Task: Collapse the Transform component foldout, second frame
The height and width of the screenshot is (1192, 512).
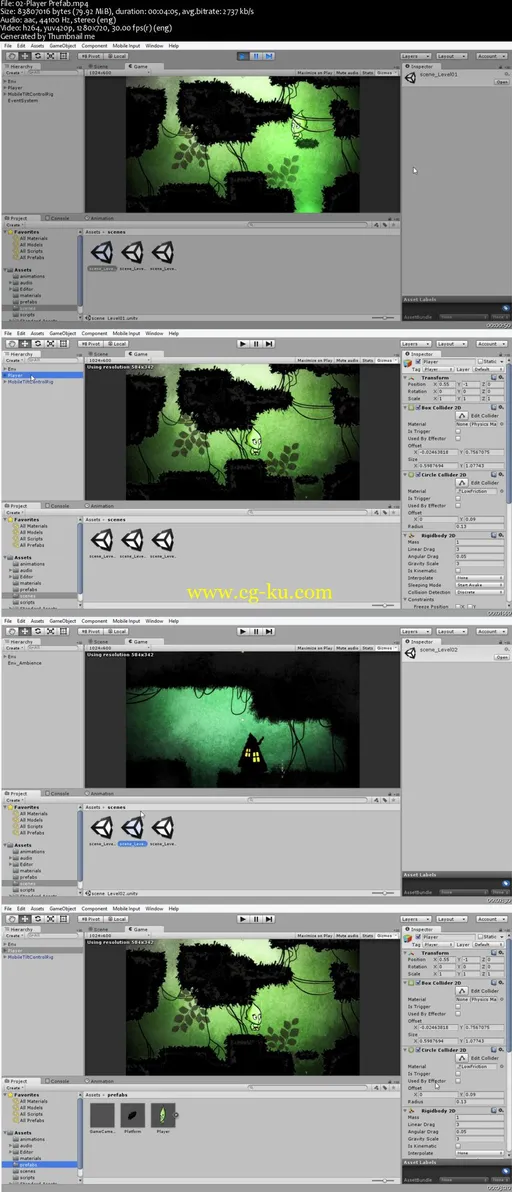Action: pos(406,377)
